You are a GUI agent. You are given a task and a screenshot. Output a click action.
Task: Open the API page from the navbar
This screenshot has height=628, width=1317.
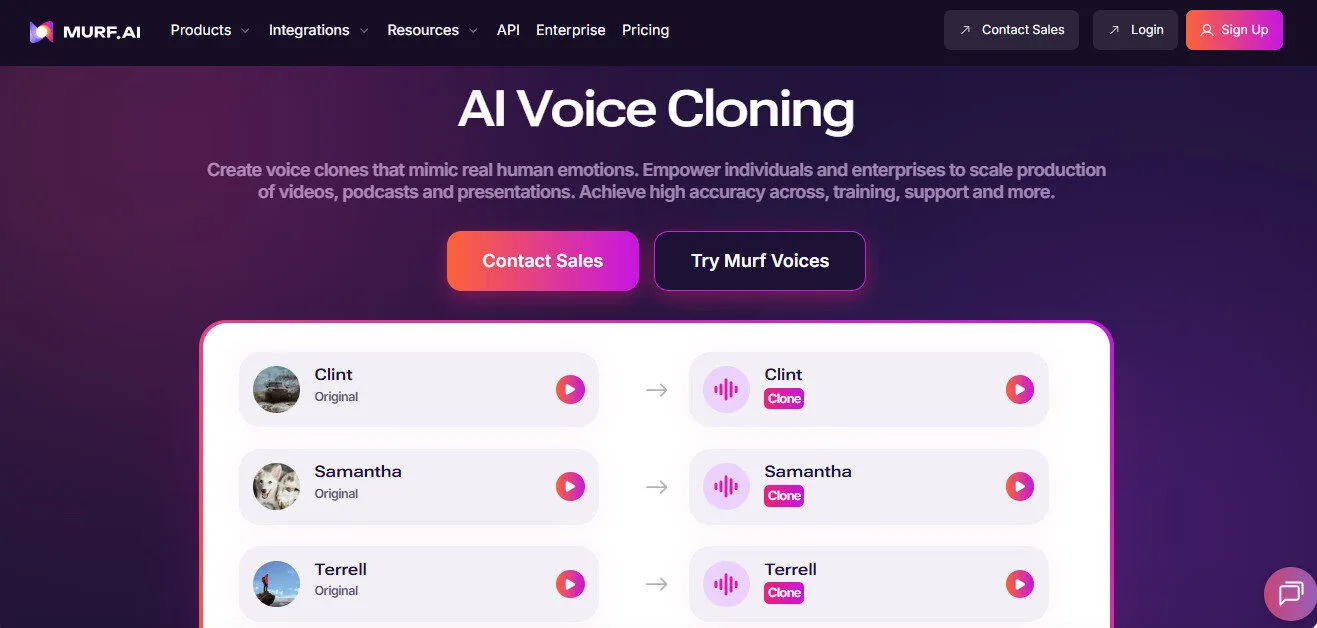point(508,30)
